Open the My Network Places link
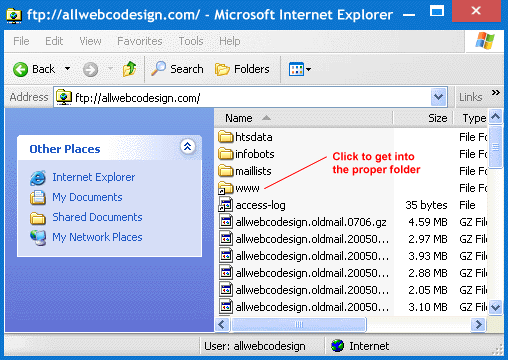Screen dimensions: 508x360 tap(97, 237)
